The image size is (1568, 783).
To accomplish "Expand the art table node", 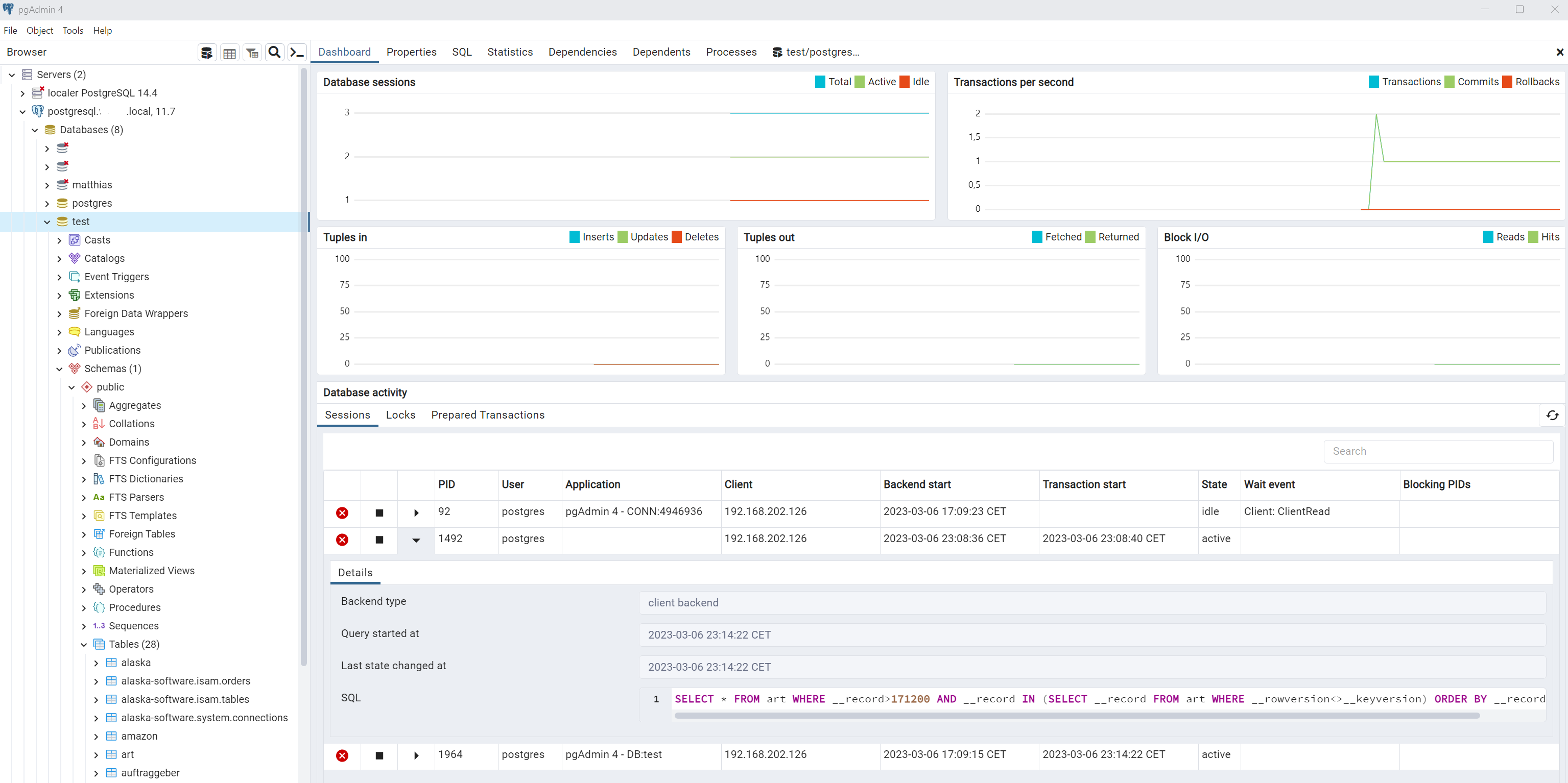I will tap(96, 755).
